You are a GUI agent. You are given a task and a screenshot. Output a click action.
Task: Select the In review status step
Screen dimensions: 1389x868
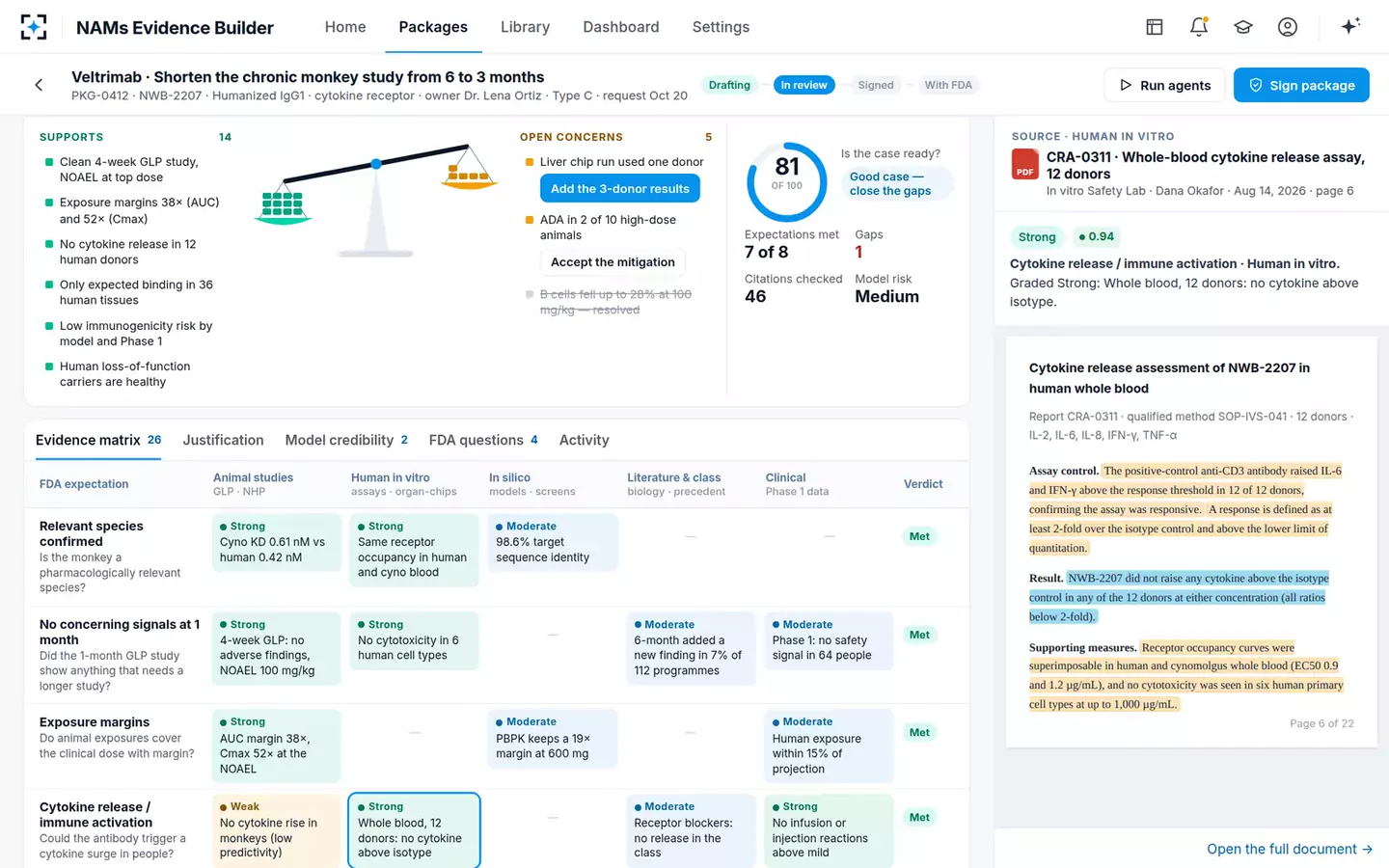[x=803, y=85]
